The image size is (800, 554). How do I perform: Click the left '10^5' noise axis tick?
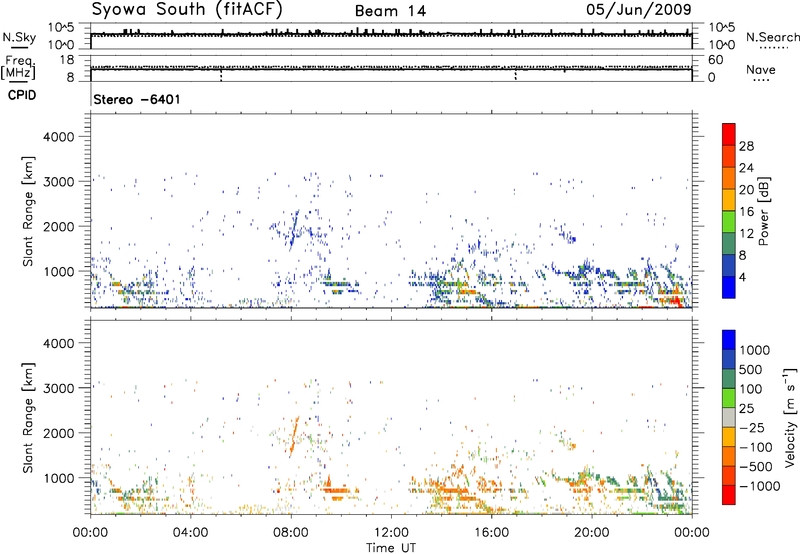(x=61, y=28)
